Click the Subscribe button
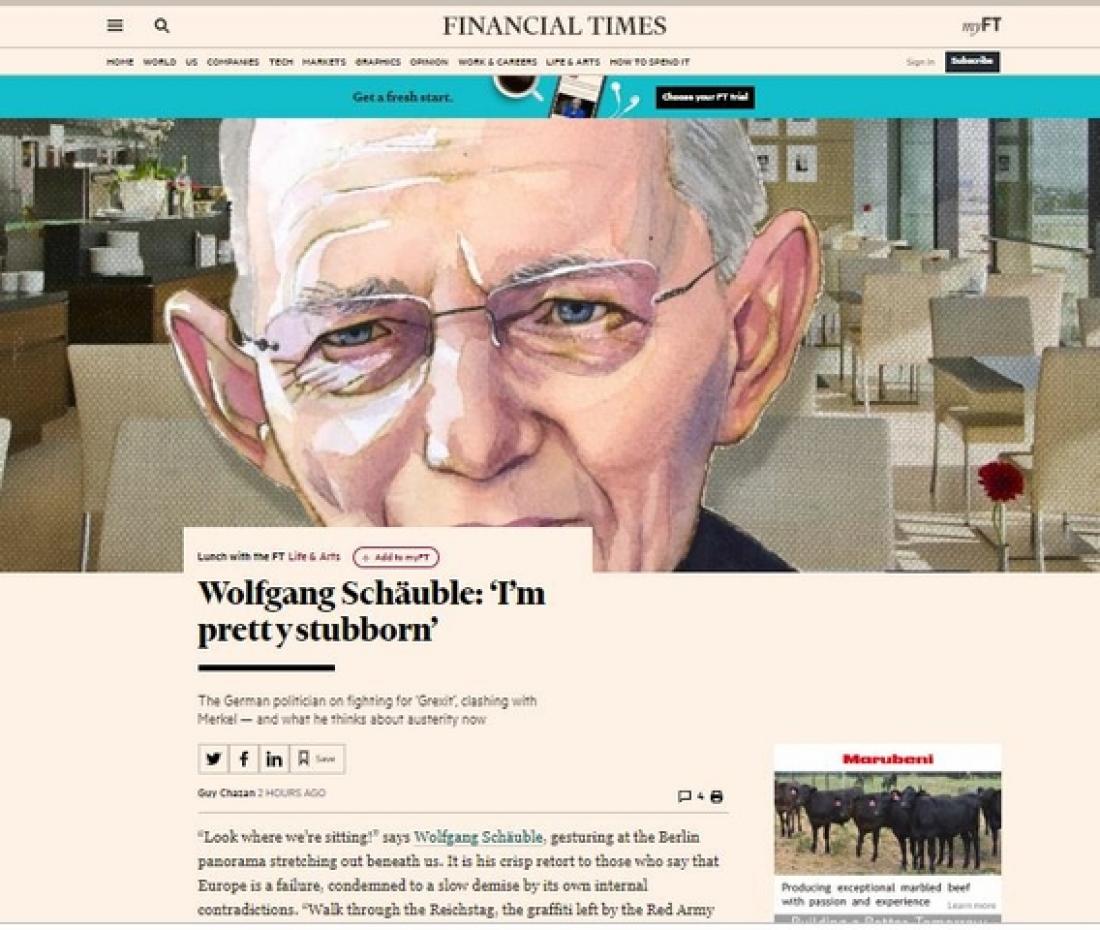The width and height of the screenshot is (1100, 930). [x=972, y=62]
